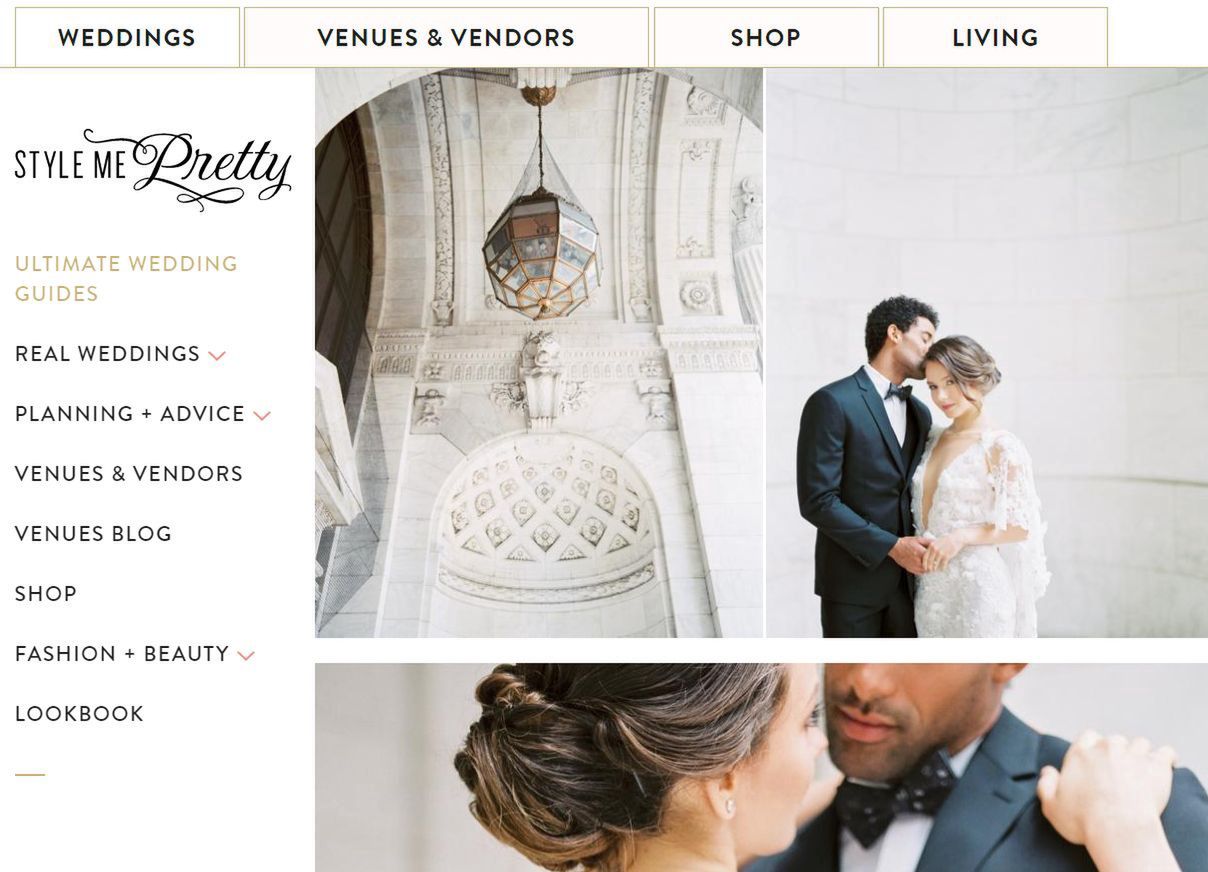This screenshot has width=1208, height=872.
Task: Open the Lookbook link
Action: [79, 714]
